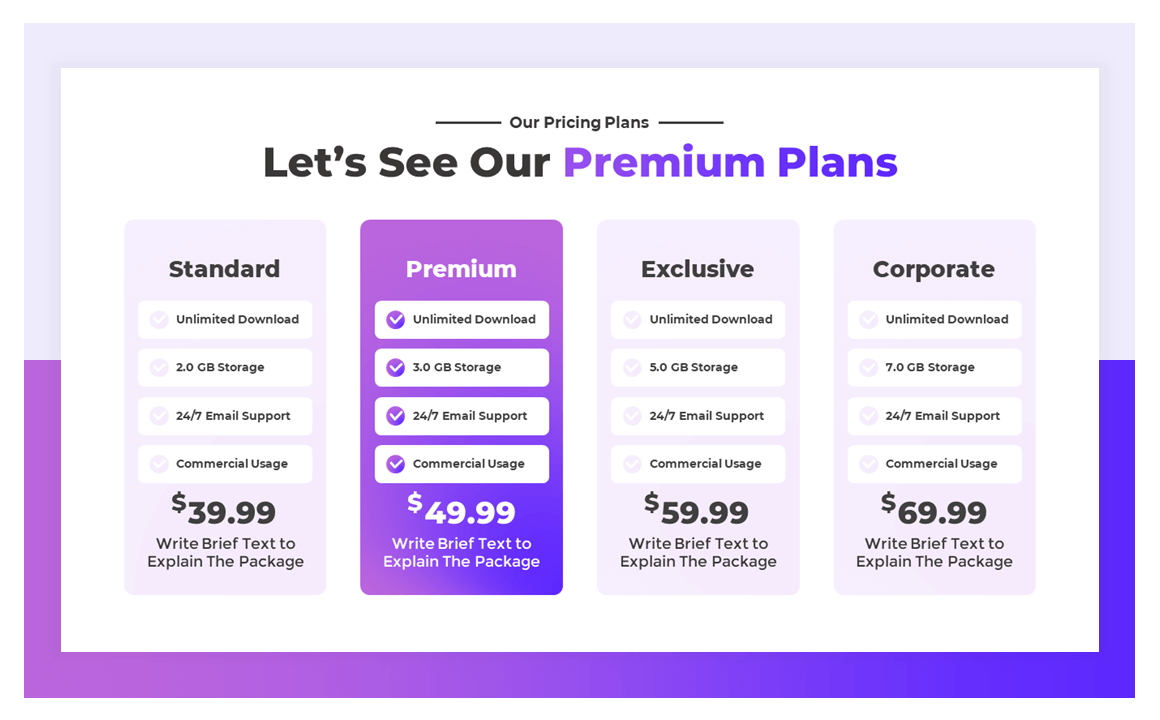Select the check icon next to 3.0 GB Storage
This screenshot has height=720, width=1160.
click(394, 367)
